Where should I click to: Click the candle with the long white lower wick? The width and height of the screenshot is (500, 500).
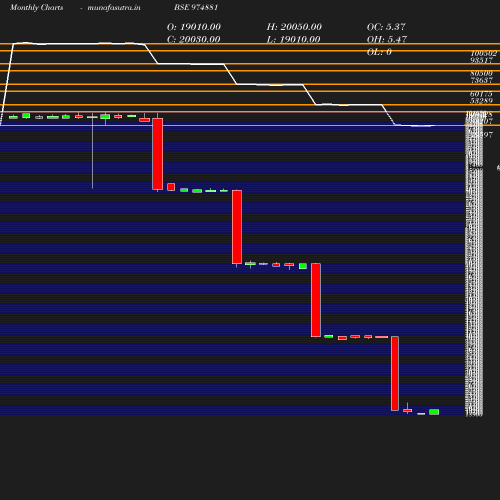(92, 151)
